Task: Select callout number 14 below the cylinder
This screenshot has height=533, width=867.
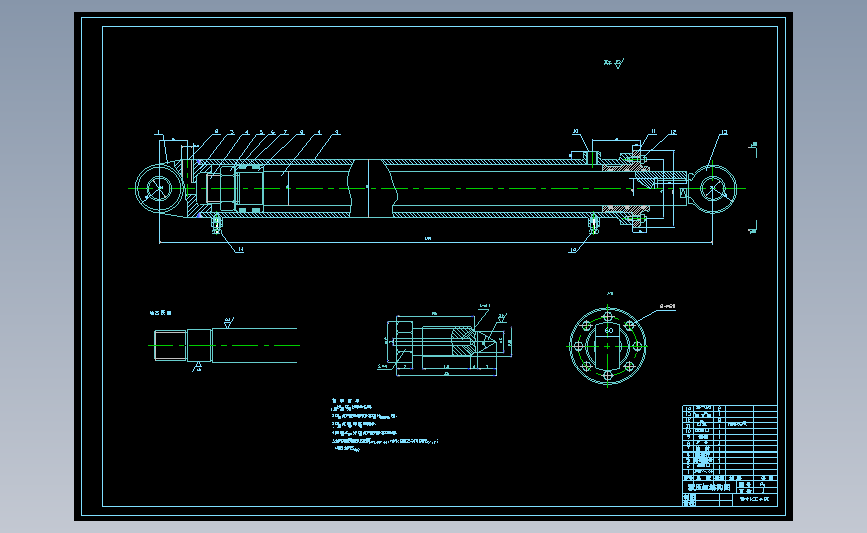Action: (x=240, y=249)
